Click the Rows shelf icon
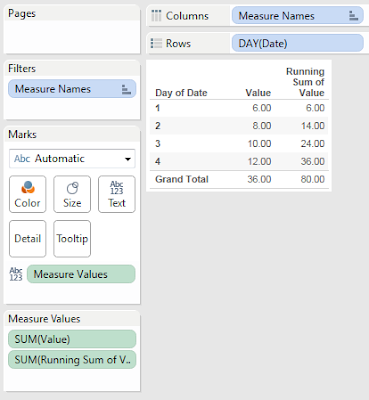Screen dimensions: 369x400 (156, 43)
